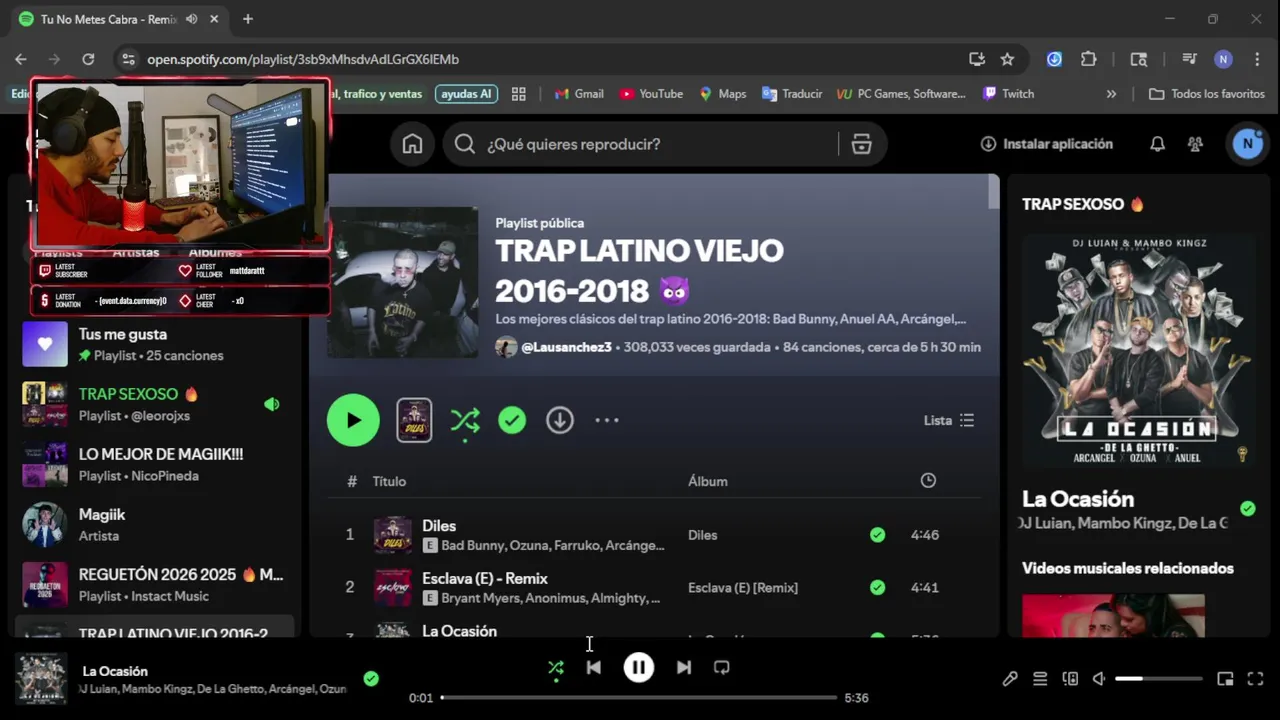Toggle saved checkmark beside La Ocasión in right panel

1248,509
